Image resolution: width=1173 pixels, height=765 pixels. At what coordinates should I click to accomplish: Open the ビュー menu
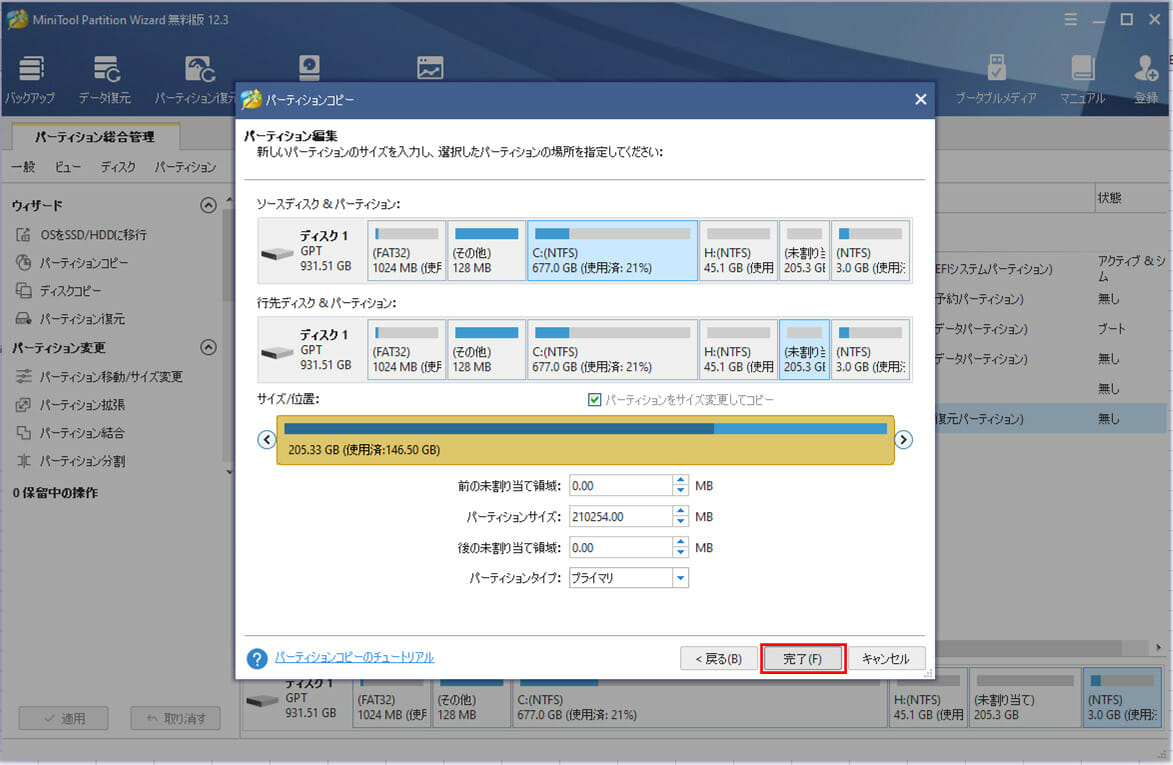(x=67, y=167)
